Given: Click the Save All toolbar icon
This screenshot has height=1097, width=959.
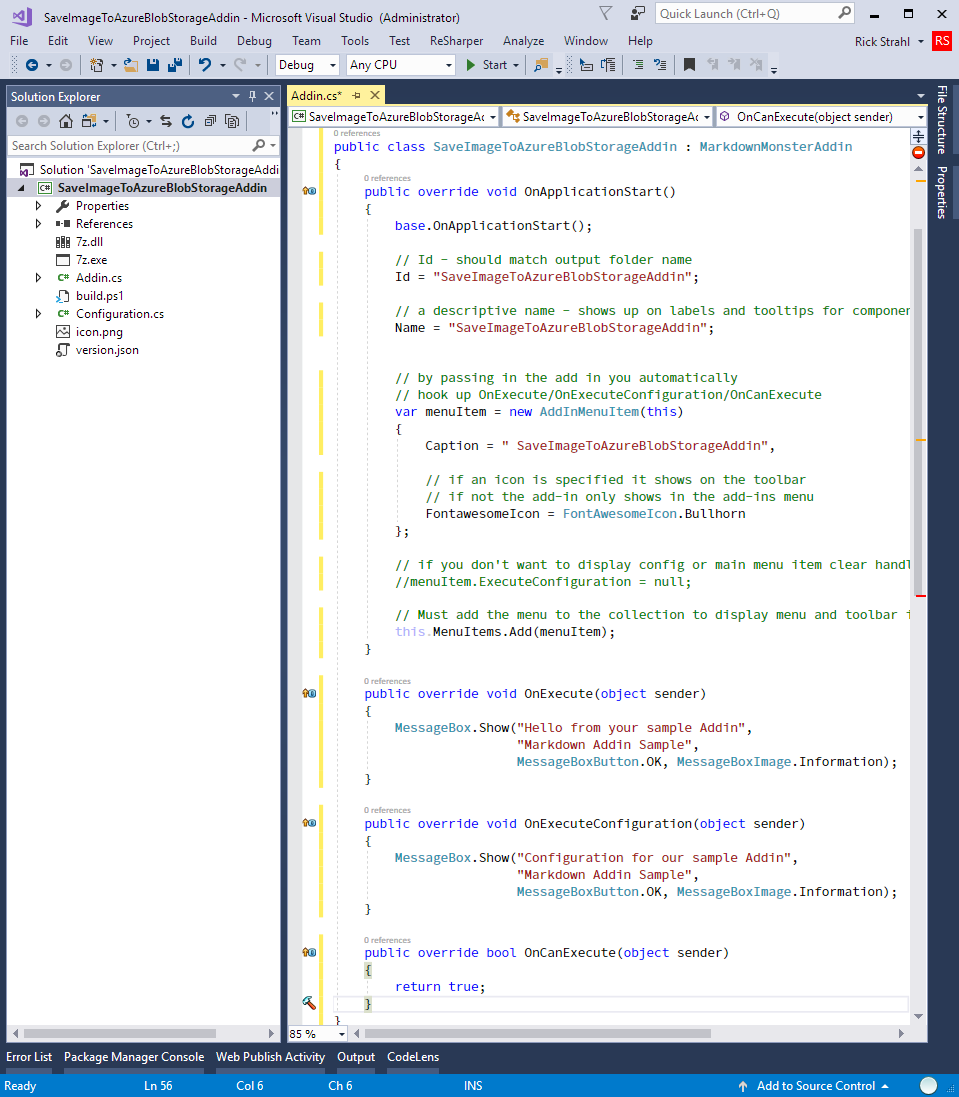Looking at the screenshot, I should tap(175, 65).
